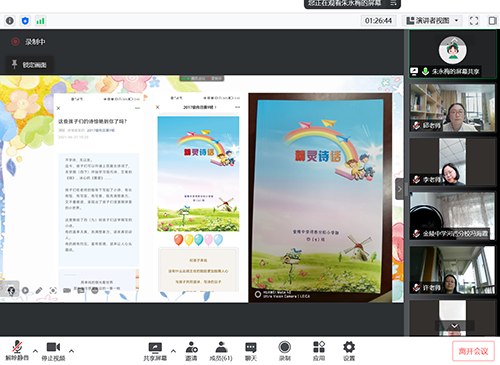Click the avatar icon in the shared-screen toolbar
Screen dimensions: 500x365
(11, 290)
